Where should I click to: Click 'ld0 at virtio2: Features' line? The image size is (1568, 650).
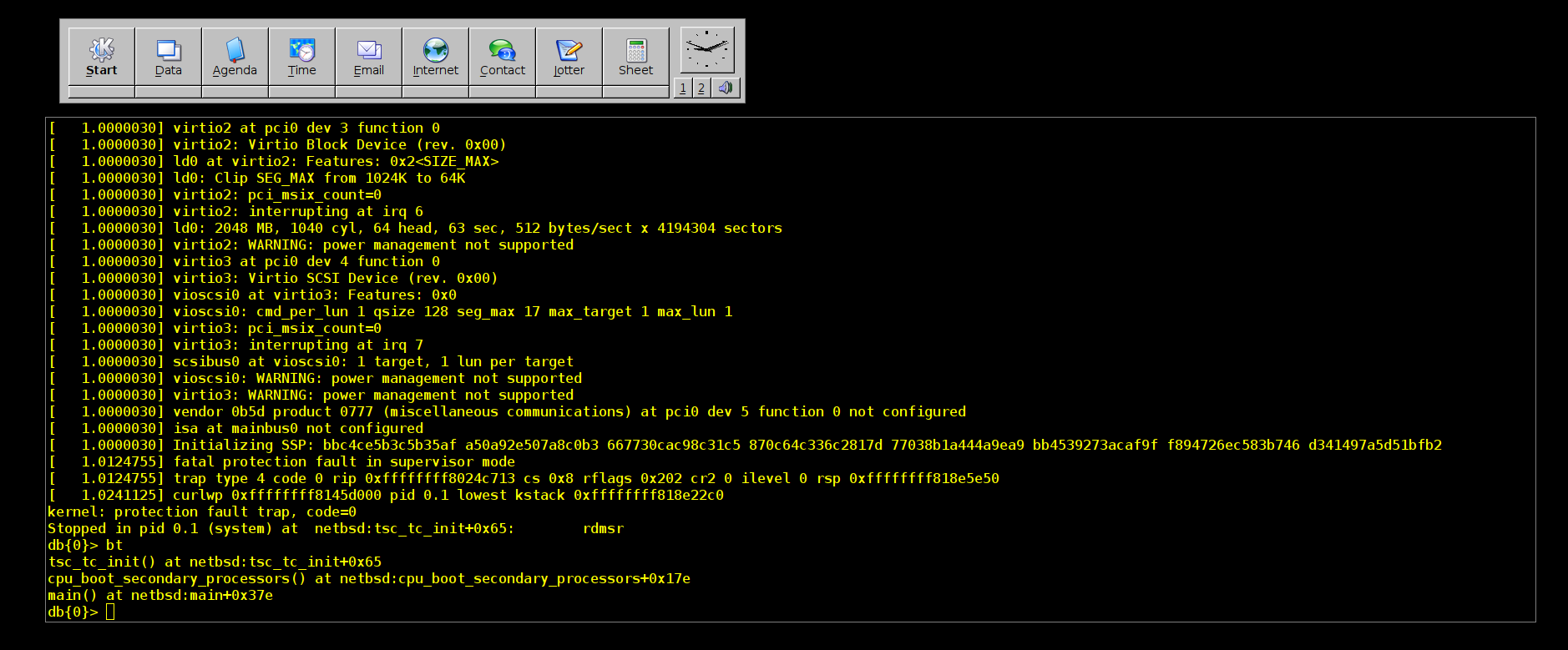point(273,161)
